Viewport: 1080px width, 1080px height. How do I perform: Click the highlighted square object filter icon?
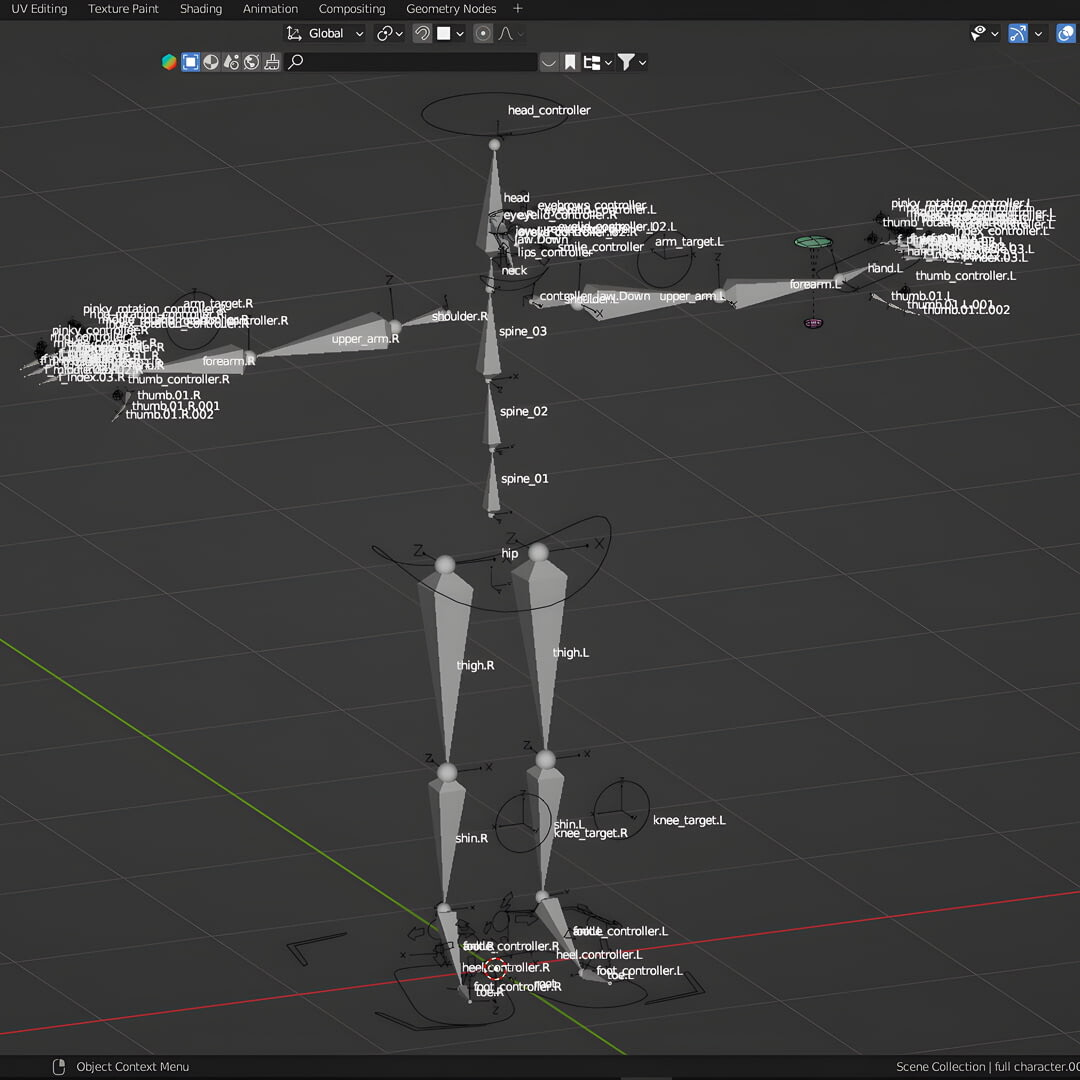[190, 62]
